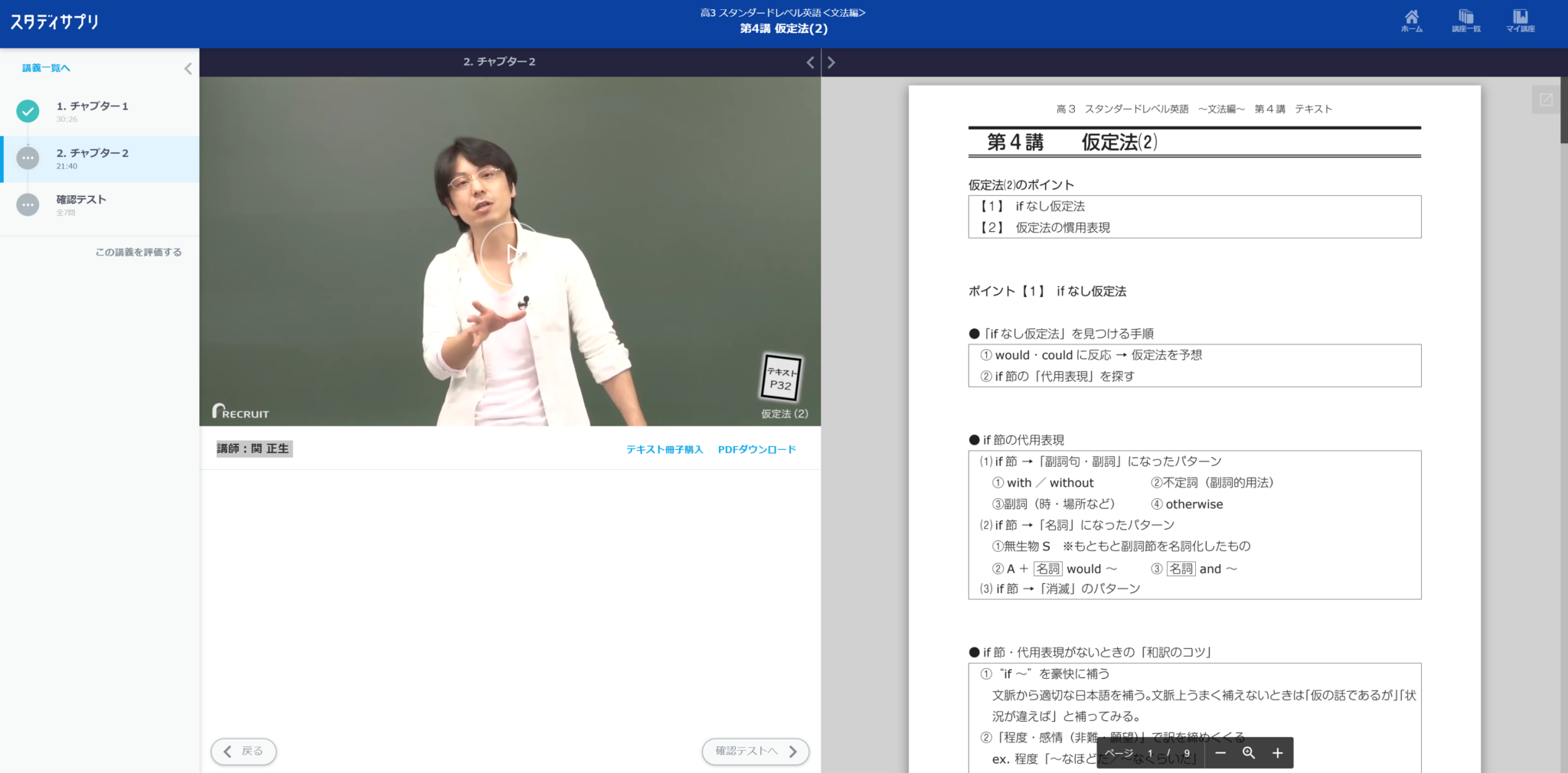
Task: Click the 2. チャプター2 video title bar
Action: point(499,62)
